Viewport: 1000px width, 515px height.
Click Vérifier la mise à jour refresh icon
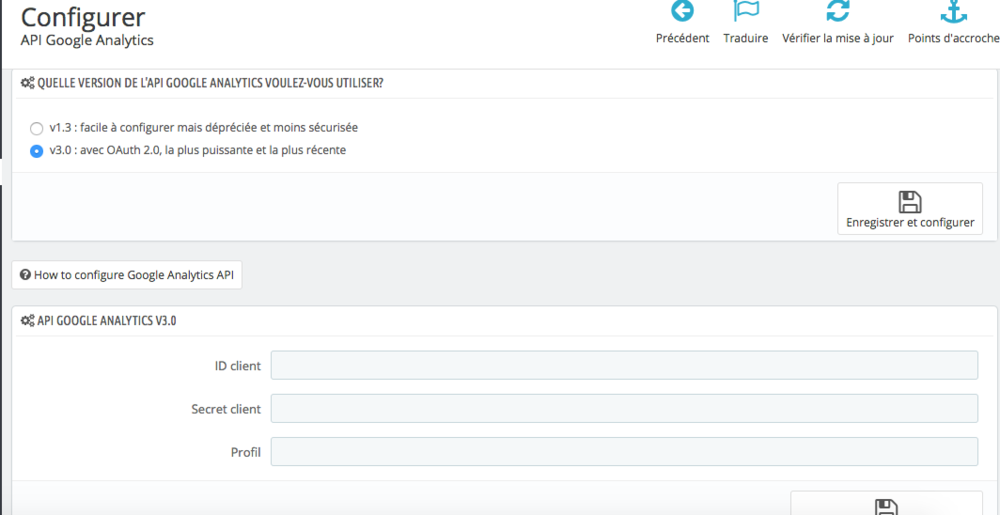(x=837, y=10)
